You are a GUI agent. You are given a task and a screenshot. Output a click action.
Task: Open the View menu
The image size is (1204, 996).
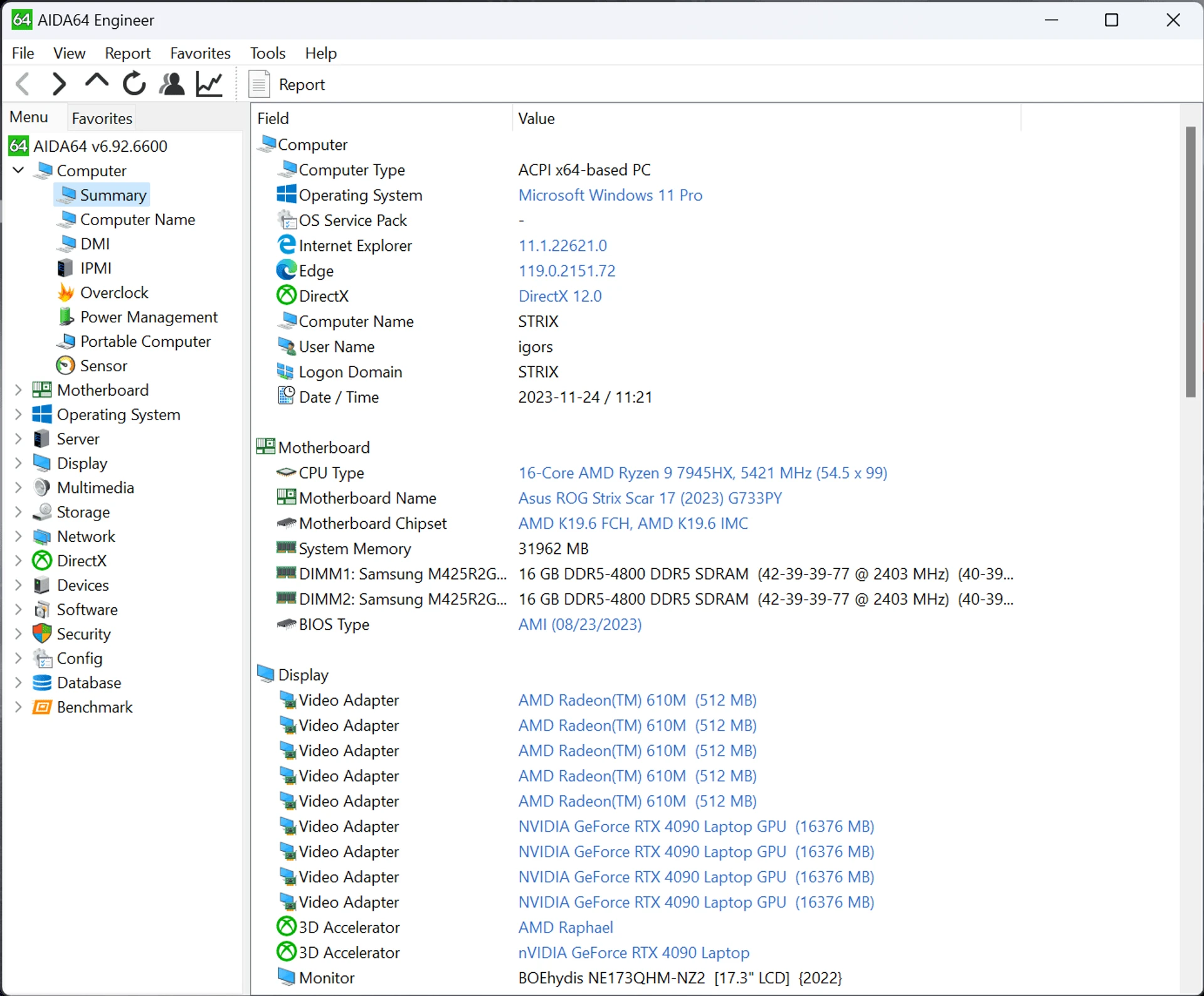[x=69, y=53]
